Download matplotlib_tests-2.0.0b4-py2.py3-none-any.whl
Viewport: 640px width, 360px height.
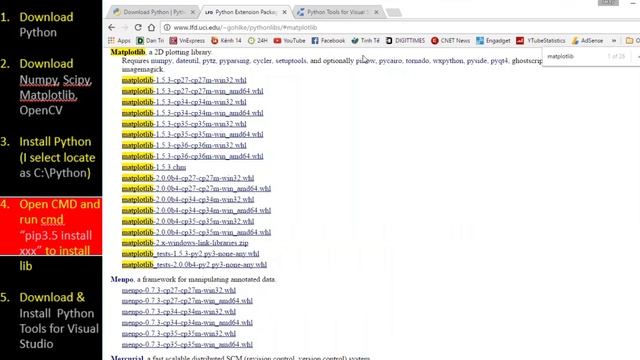click(194, 264)
